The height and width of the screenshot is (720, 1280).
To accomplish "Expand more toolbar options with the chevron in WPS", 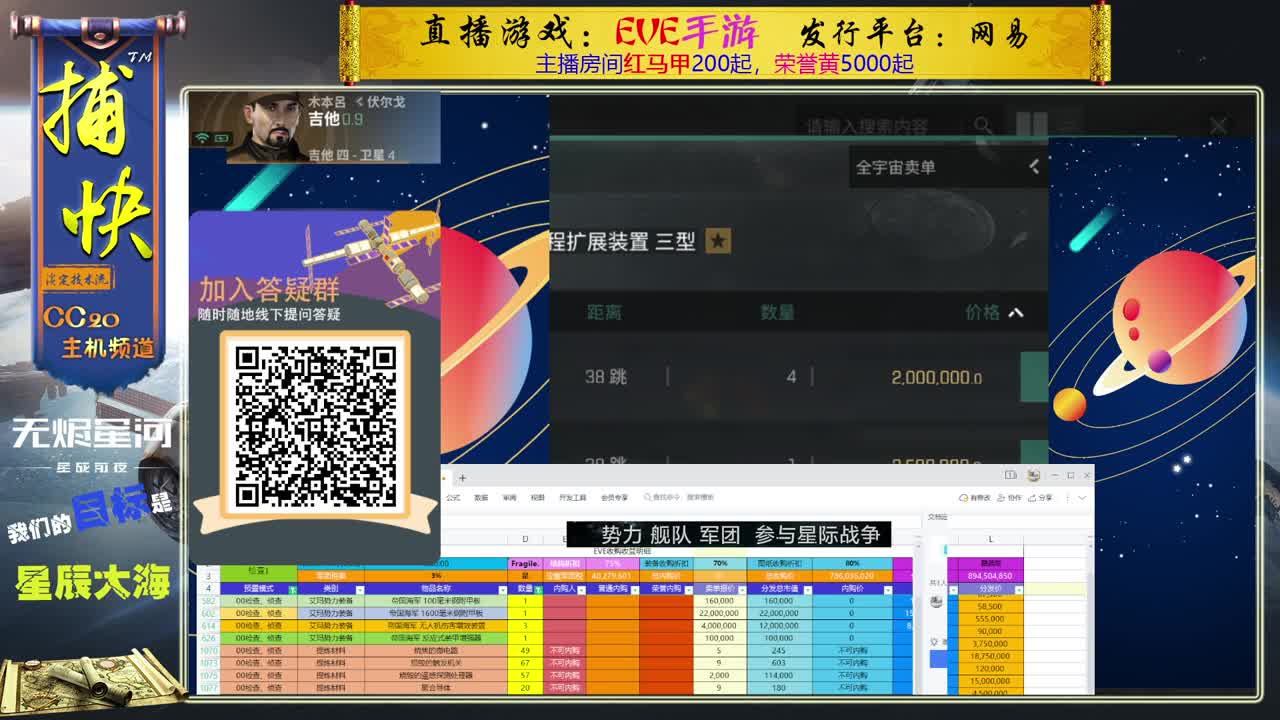I will [x=1081, y=498].
